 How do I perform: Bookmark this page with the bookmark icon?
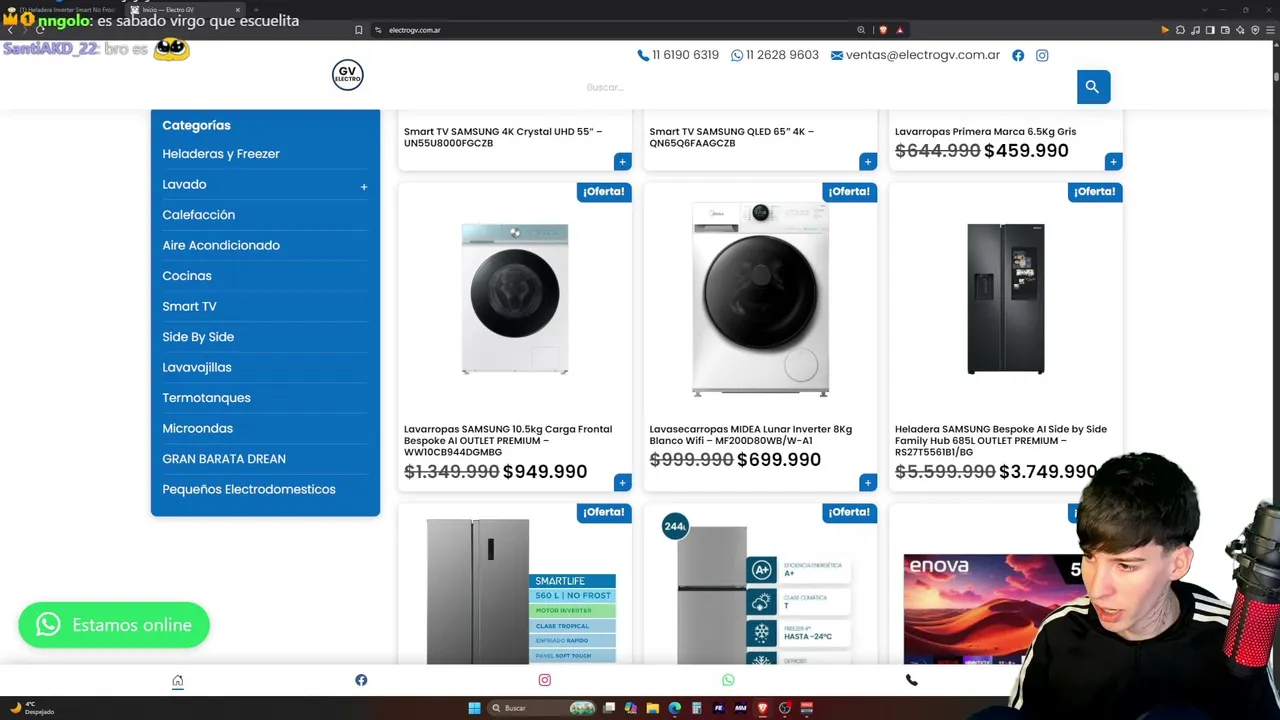[359, 30]
